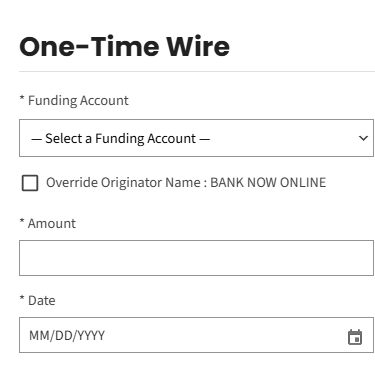Open the Select a Funding Account dropdown
Viewport: 375px width, 381px height.
pyautogui.click(x=196, y=138)
